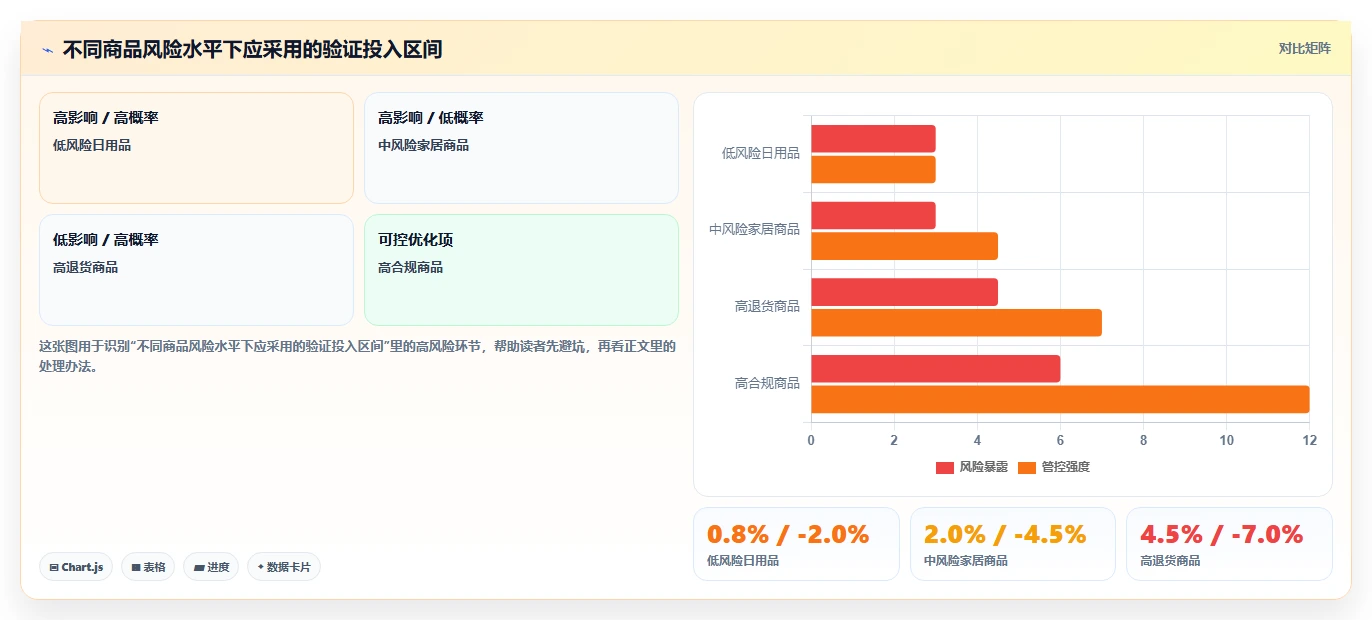The width and height of the screenshot is (1372, 620).
Task: Click the x-axis tick label 6
Action: point(1060,440)
